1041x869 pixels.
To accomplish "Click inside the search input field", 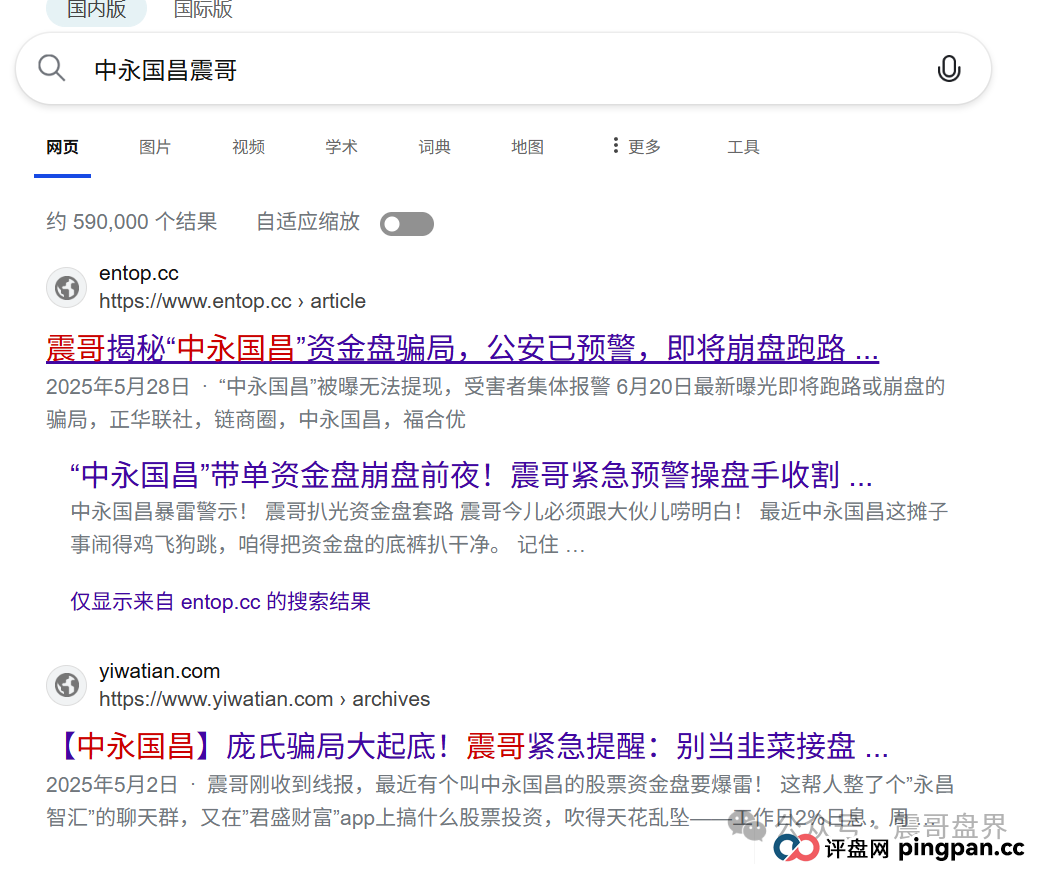I will click(x=400, y=68).
